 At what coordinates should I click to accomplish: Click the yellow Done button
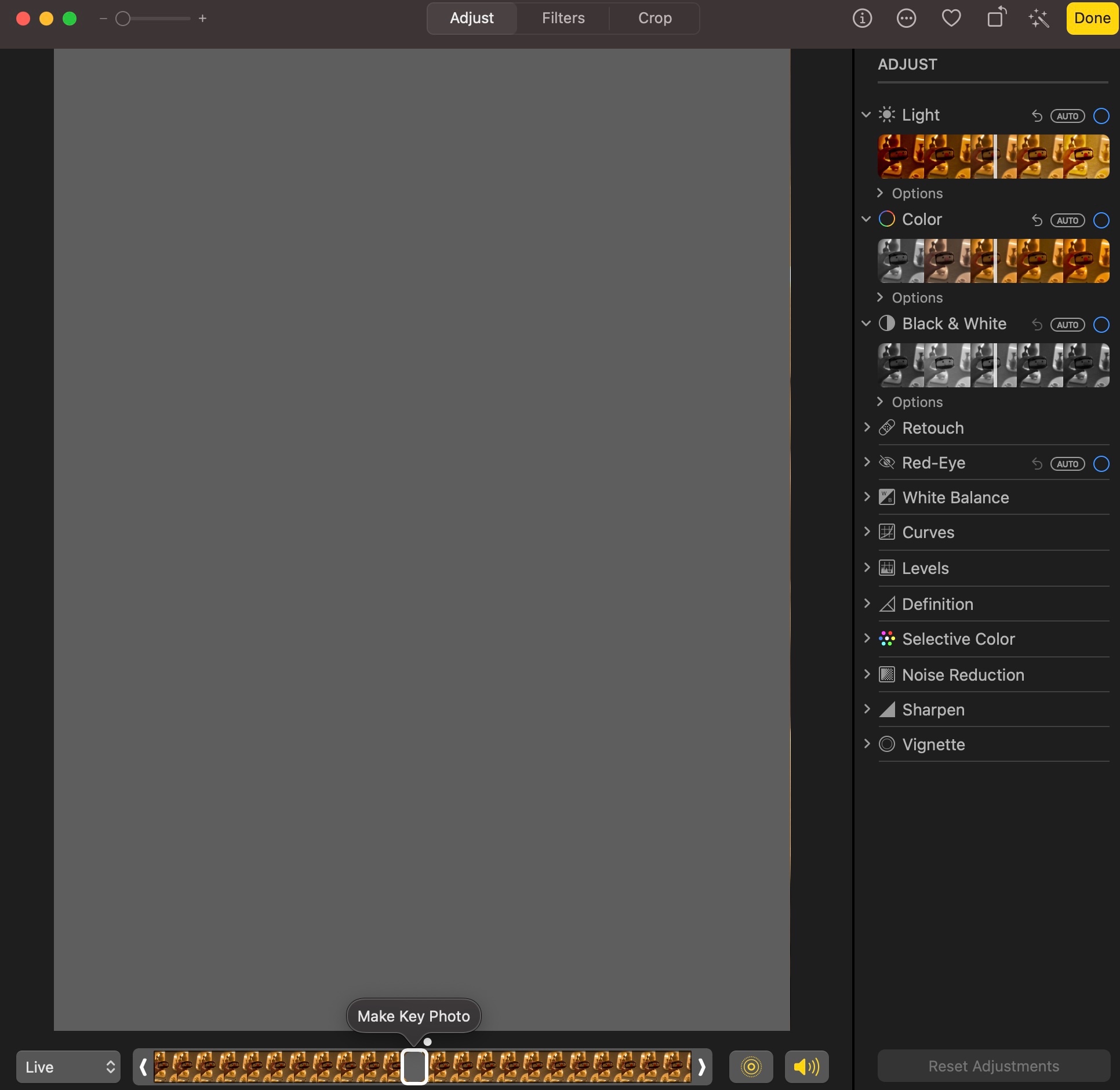click(x=1092, y=19)
